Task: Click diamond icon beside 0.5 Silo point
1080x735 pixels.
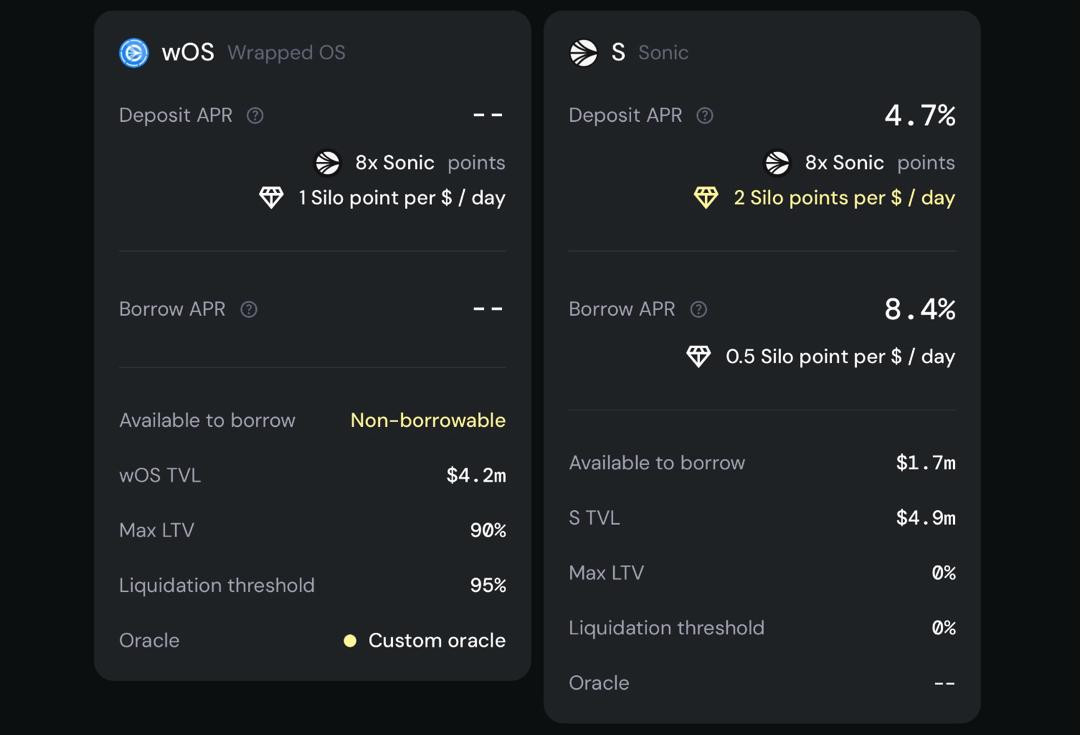Action: (698, 357)
